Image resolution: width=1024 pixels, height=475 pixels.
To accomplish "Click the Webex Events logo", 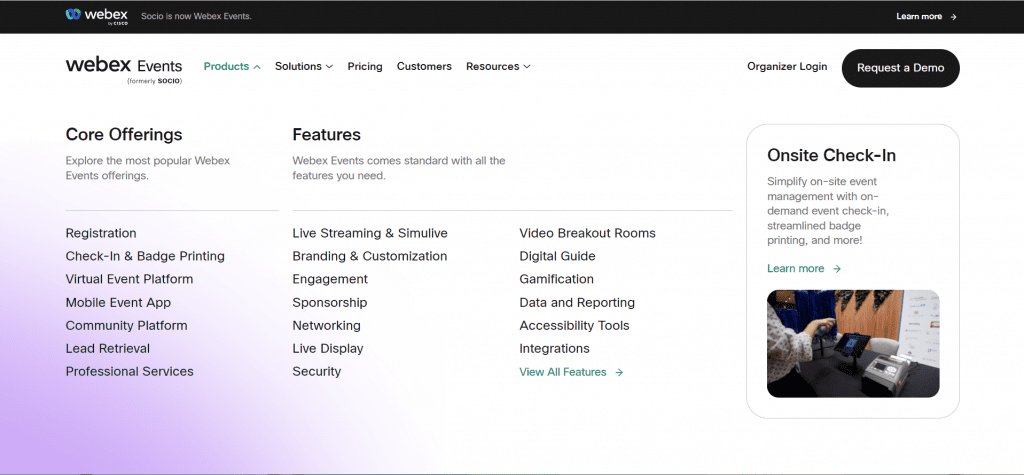I will coord(124,71).
